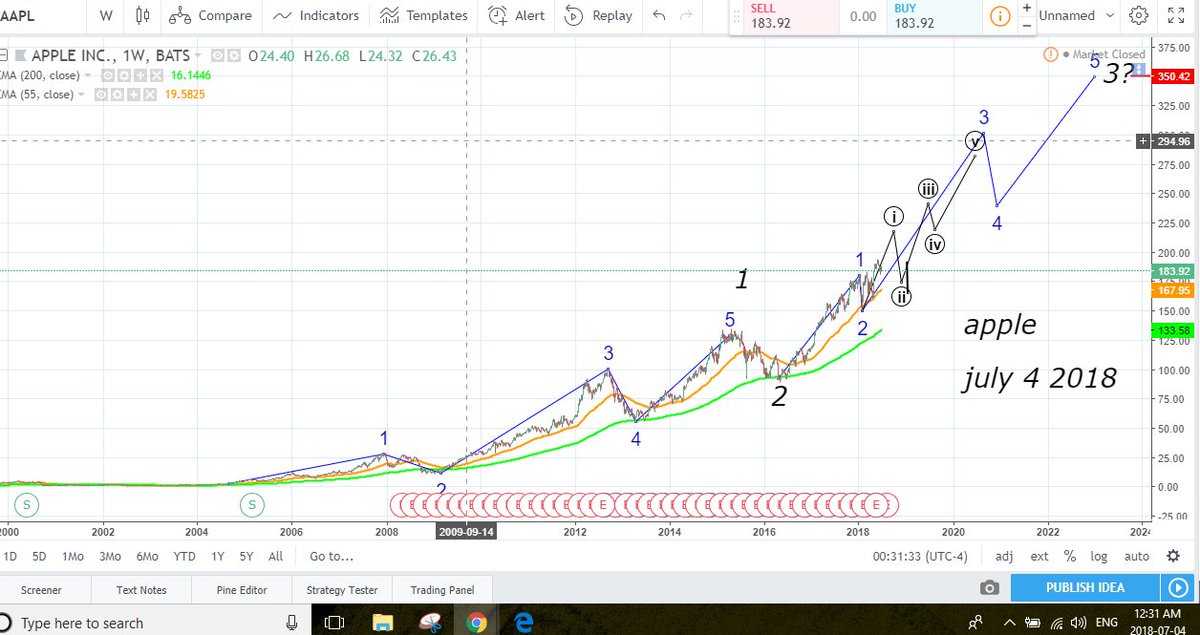Decrease order quantity with minus
This screenshot has width=1200, height=635.
(x=1027, y=24)
